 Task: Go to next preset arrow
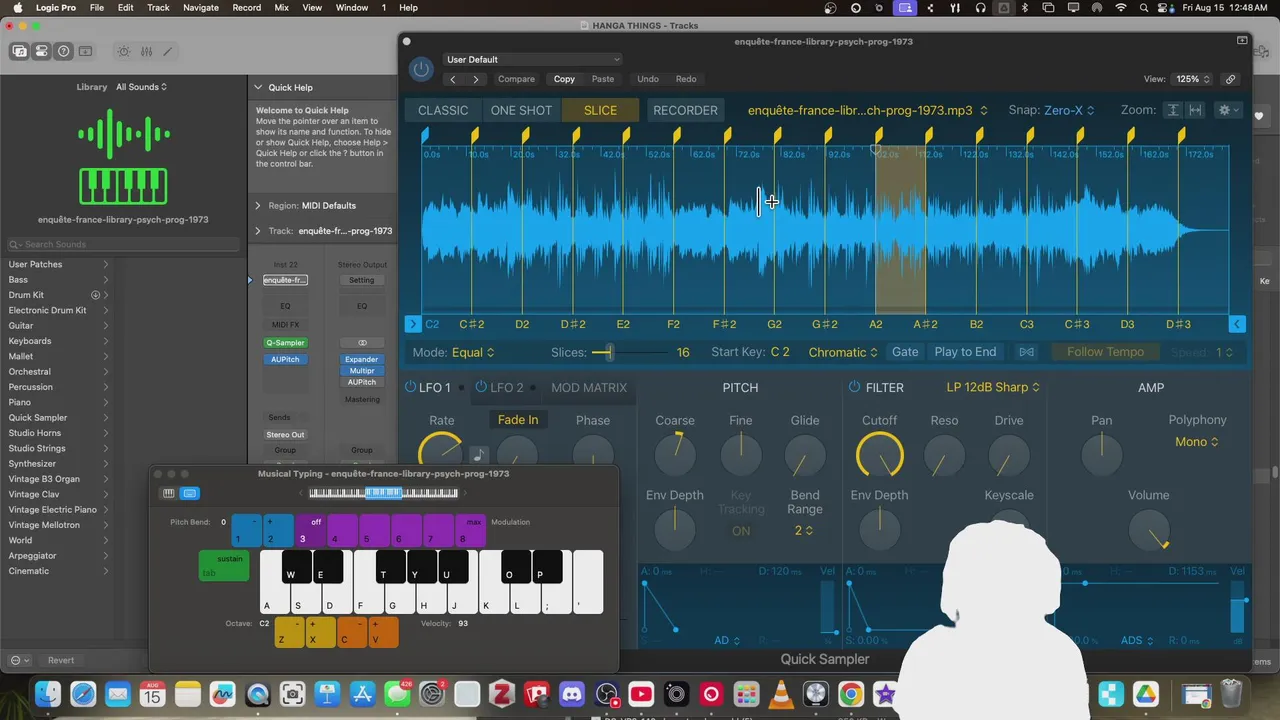tap(476, 79)
